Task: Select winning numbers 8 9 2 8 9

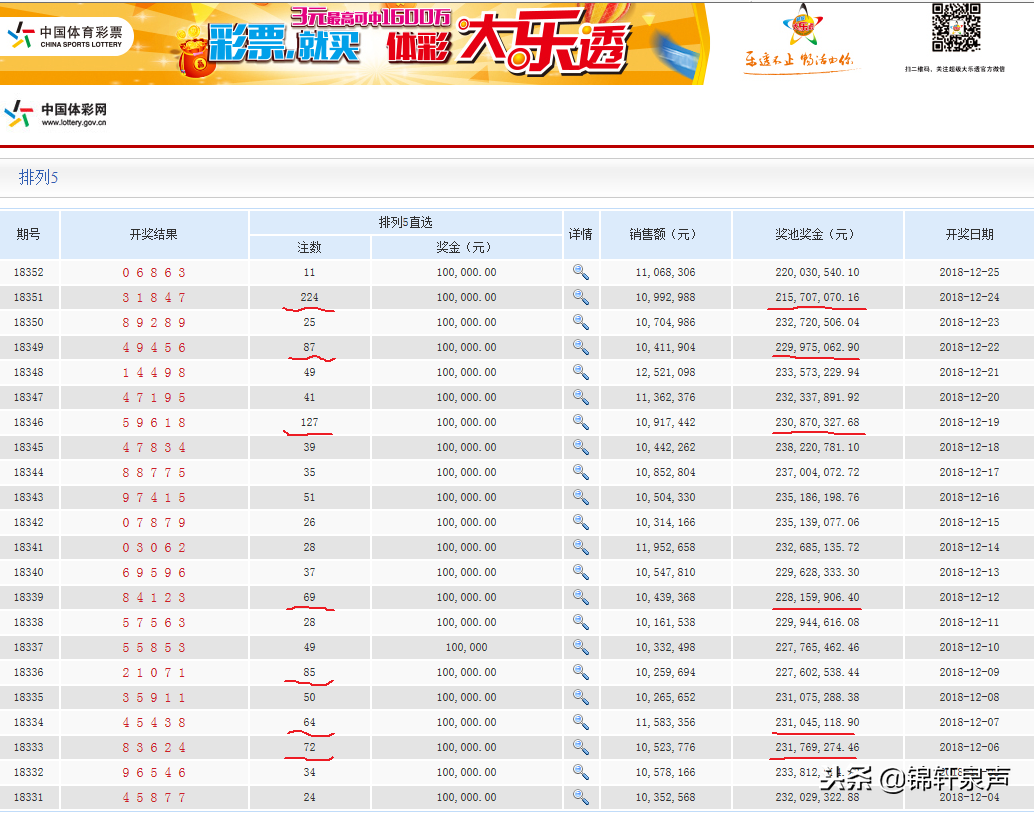Action: (154, 322)
